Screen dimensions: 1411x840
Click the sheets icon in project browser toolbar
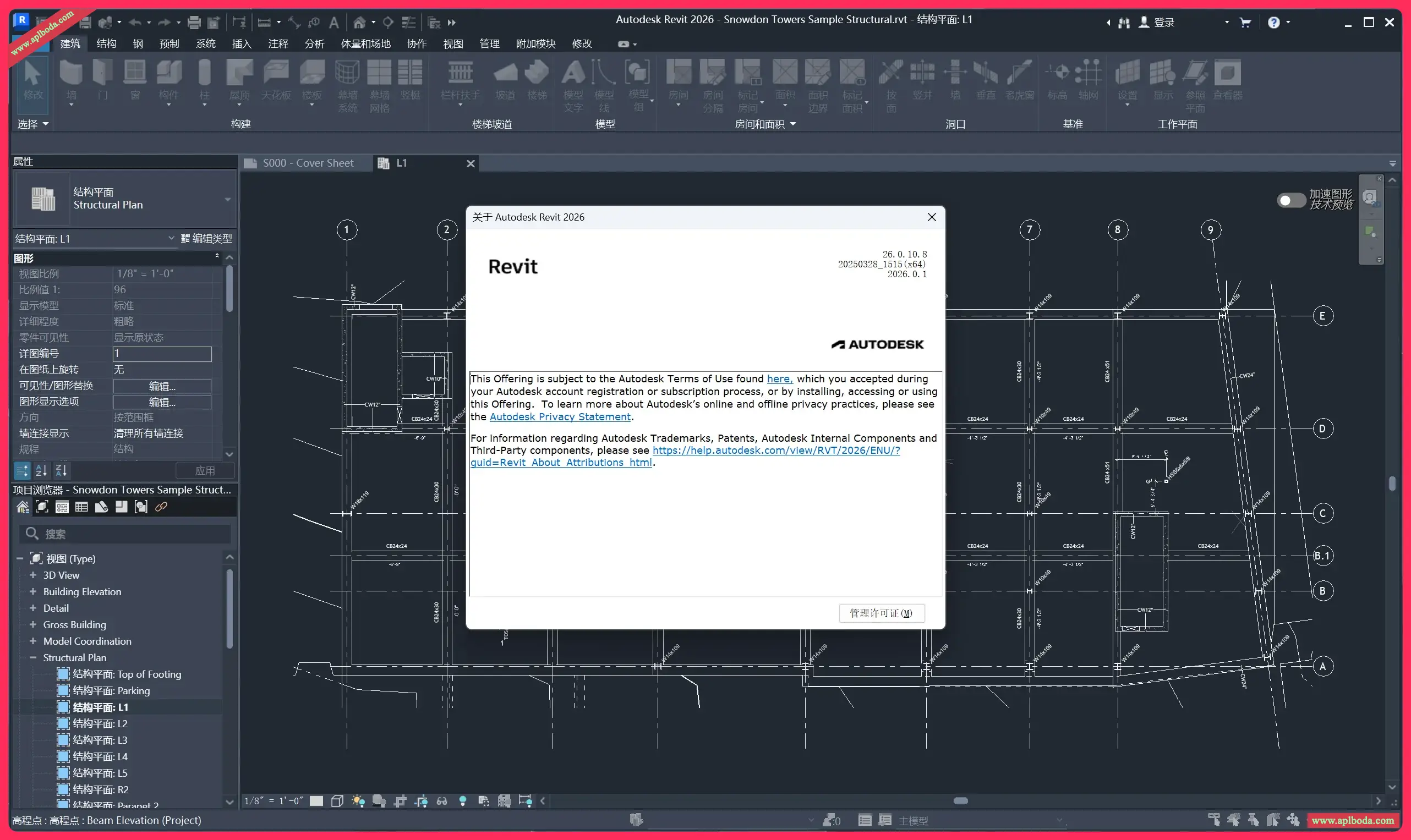point(102,507)
